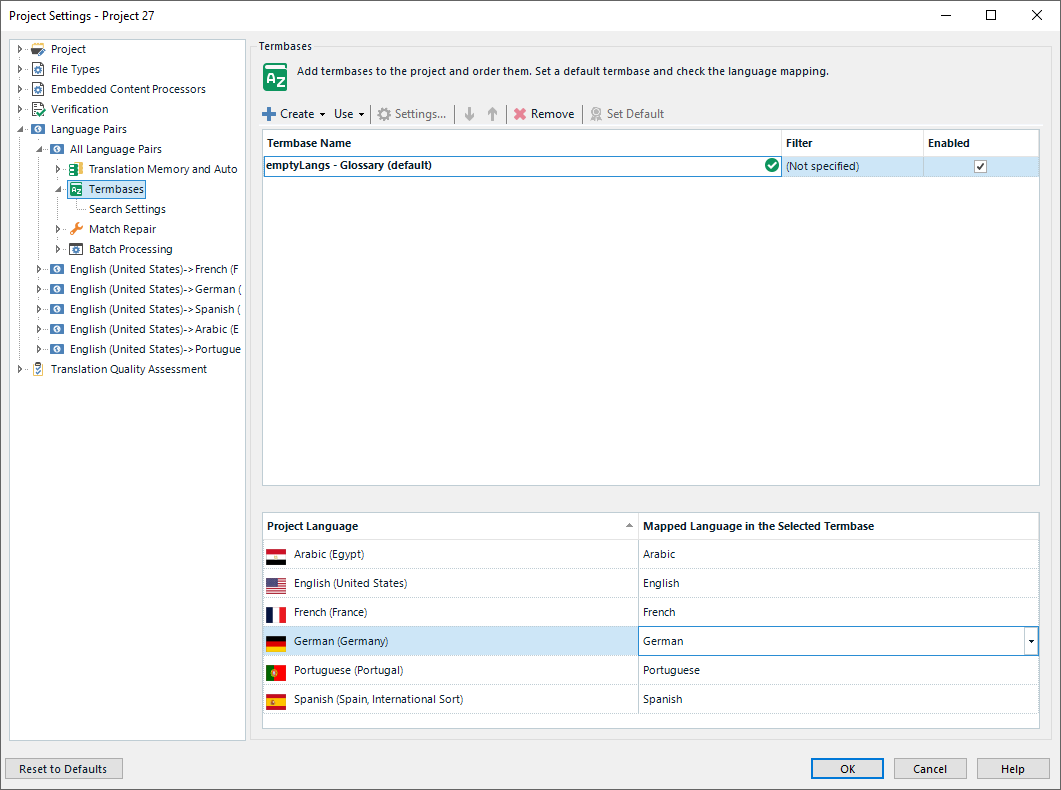Click the Spanish mapped language cell

pos(838,699)
